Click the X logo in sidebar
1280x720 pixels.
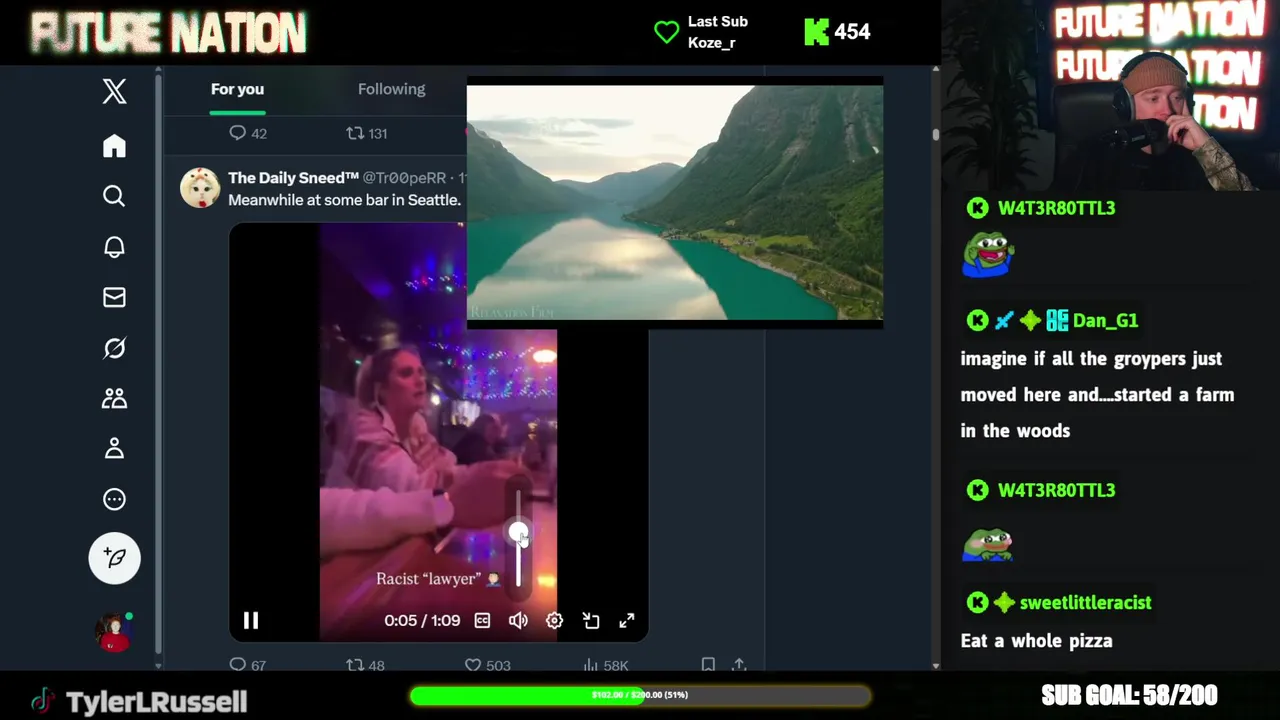tap(114, 91)
